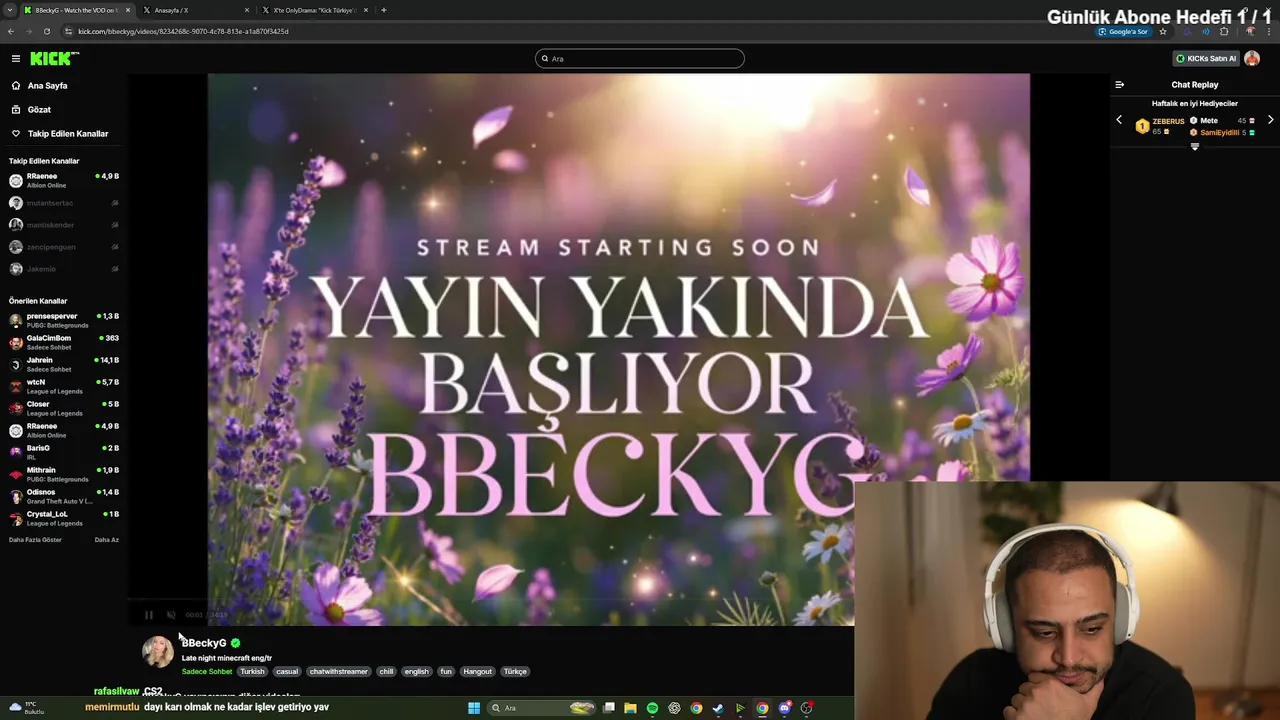Open Crystal_LoL recommended channel
This screenshot has width=1280, height=720.
tap(64, 519)
